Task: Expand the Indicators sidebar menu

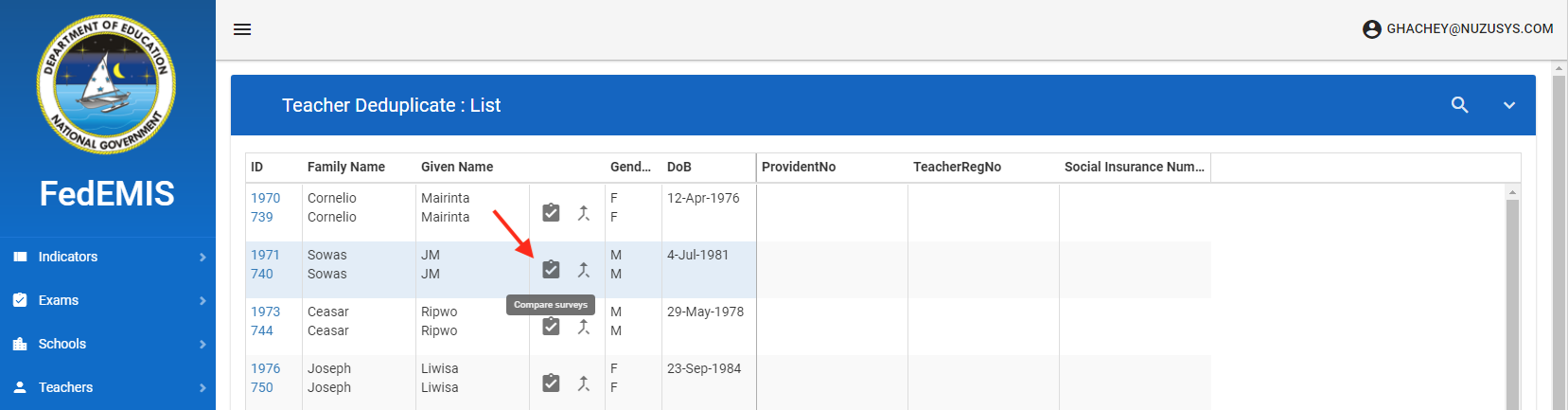Action: point(108,257)
